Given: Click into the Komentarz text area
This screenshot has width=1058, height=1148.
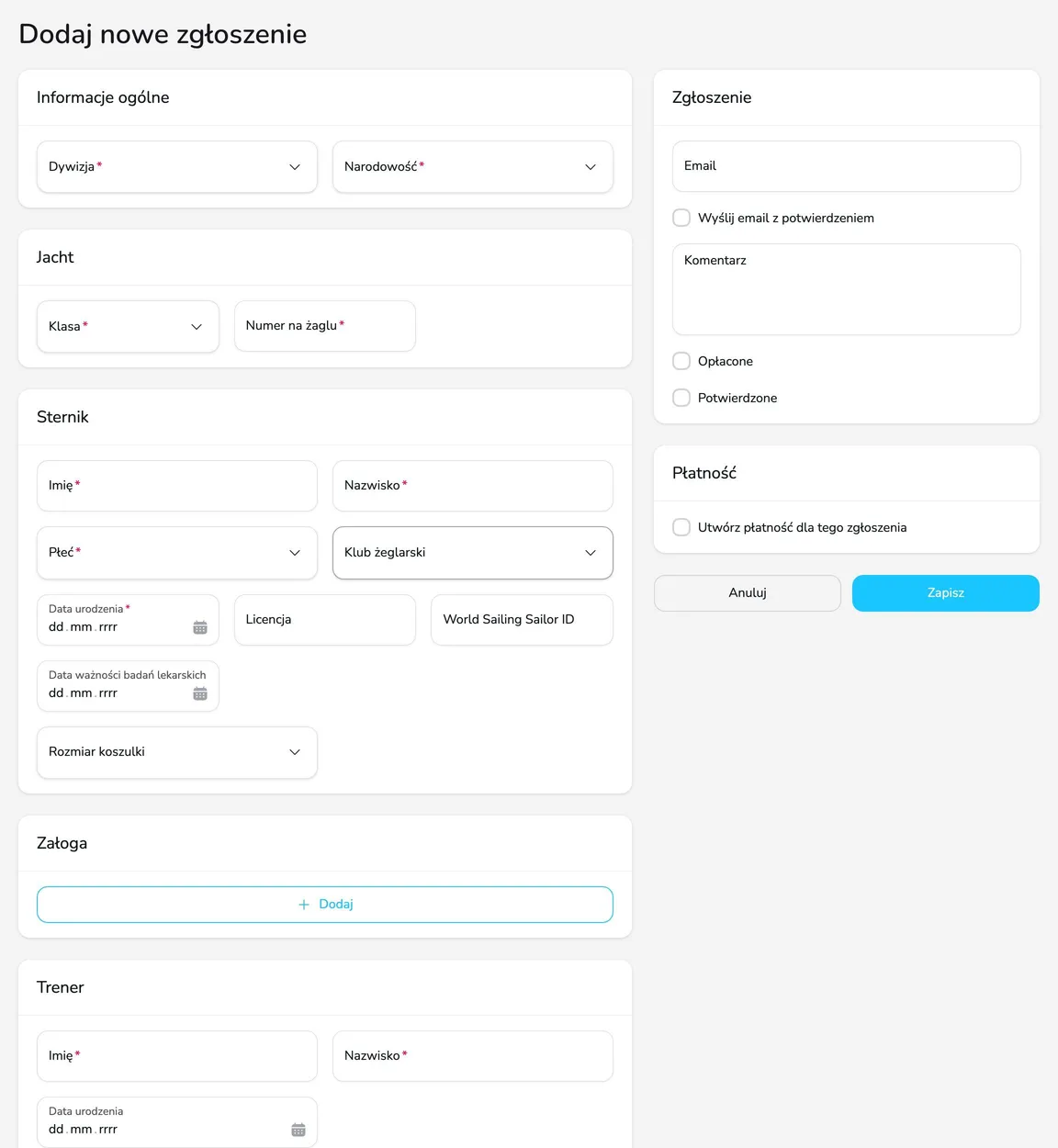Looking at the screenshot, I should pyautogui.click(x=847, y=289).
